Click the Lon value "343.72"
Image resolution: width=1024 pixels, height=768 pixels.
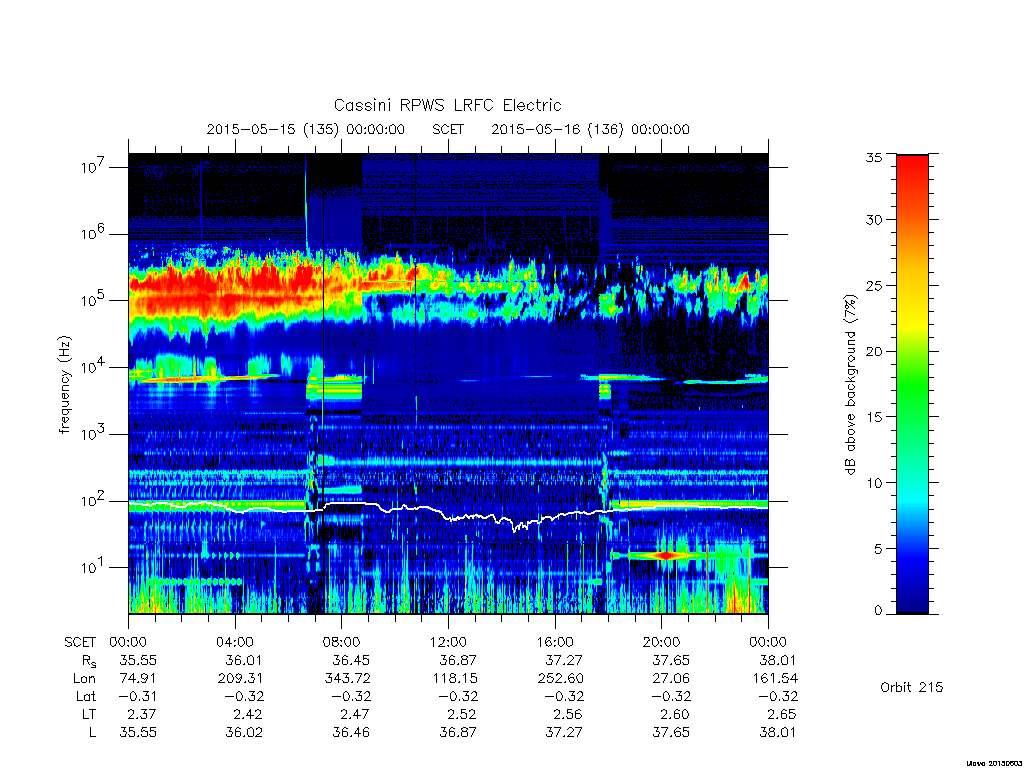click(347, 679)
